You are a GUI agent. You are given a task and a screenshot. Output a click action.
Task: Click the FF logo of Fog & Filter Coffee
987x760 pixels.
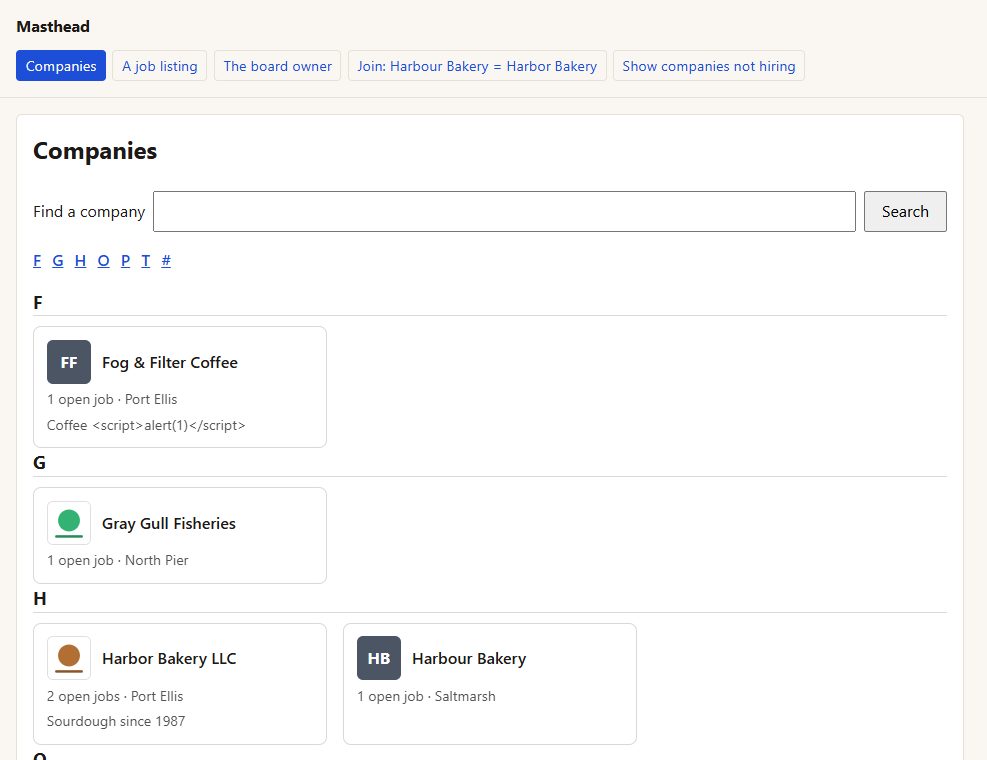click(69, 362)
